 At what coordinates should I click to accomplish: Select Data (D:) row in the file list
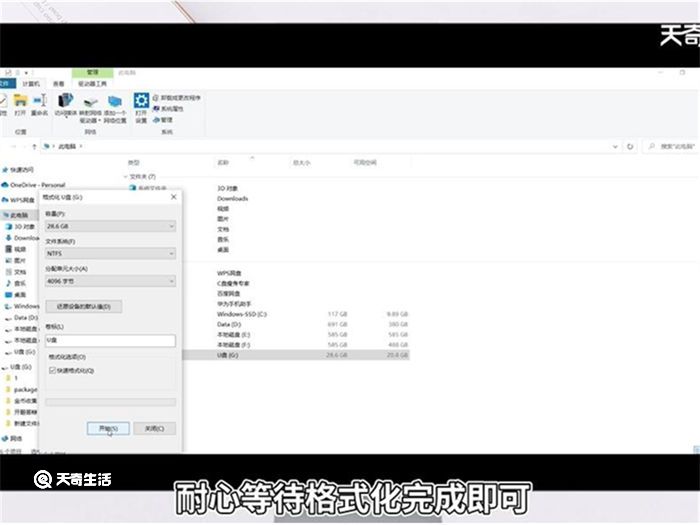point(229,325)
